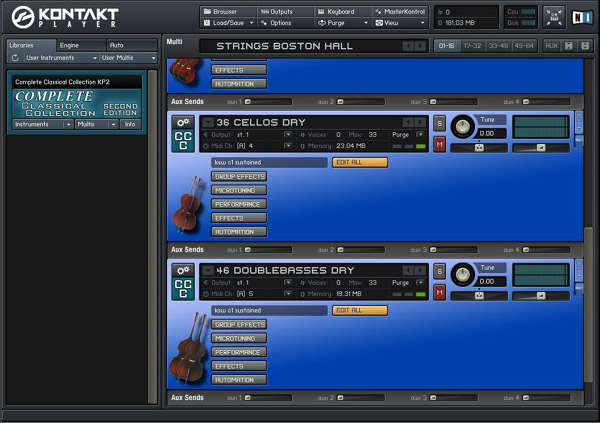Minimize the 46 Doublebasses Dry instrument view
This screenshot has width=600, height=423.
pyautogui.click(x=579, y=275)
